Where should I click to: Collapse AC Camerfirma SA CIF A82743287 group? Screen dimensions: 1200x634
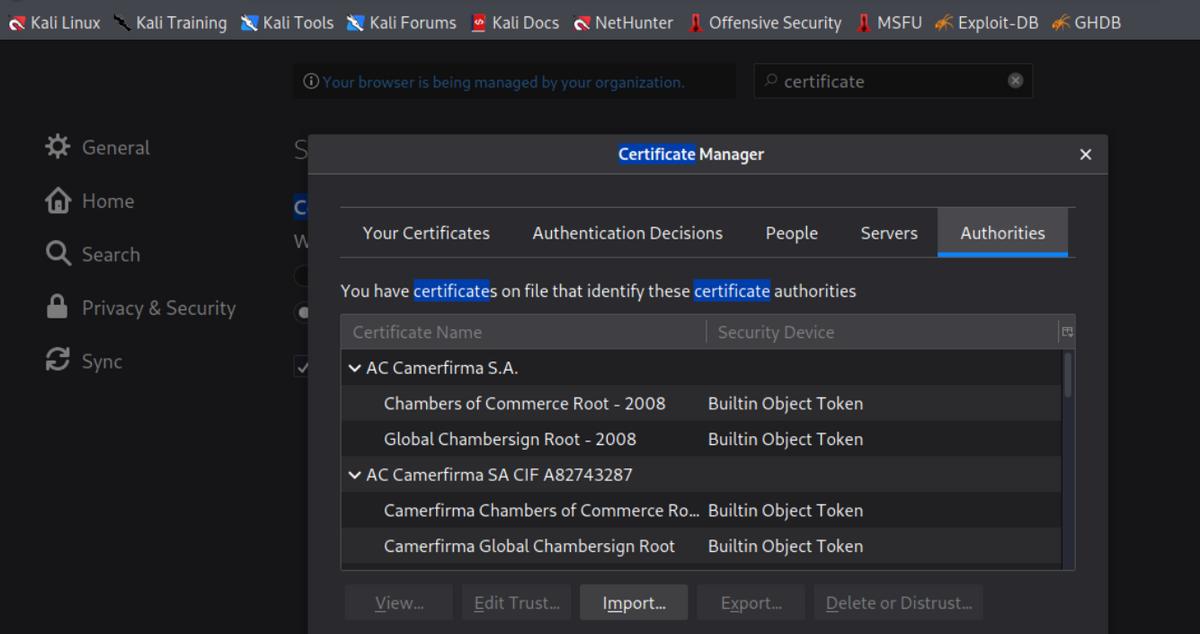click(x=354, y=475)
